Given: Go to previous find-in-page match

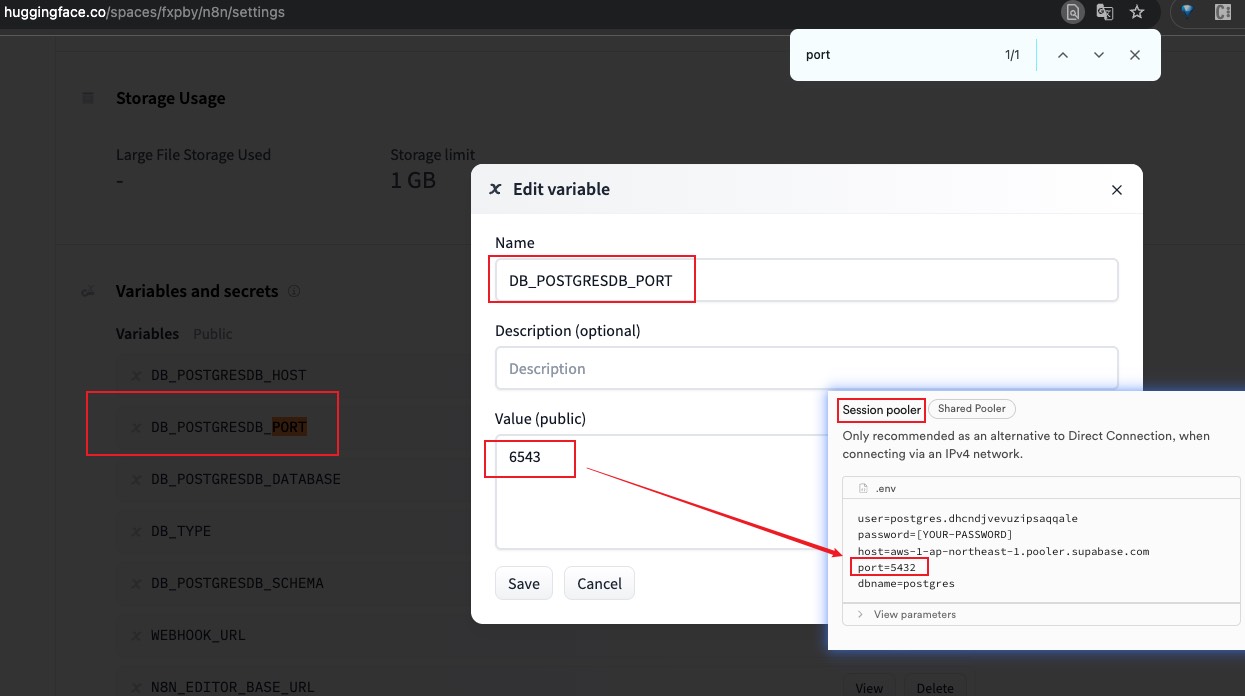Looking at the screenshot, I should (x=1063, y=55).
